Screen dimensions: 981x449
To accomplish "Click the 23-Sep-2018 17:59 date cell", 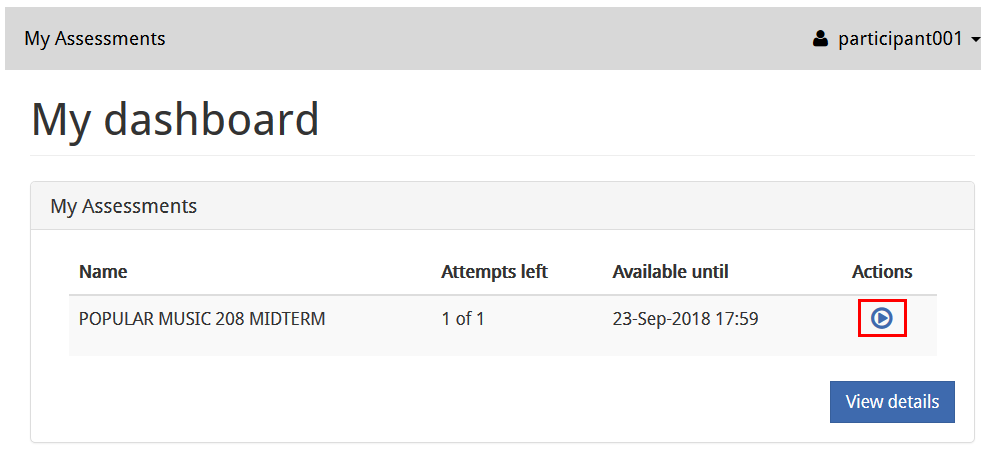I will pyautogui.click(x=685, y=320).
